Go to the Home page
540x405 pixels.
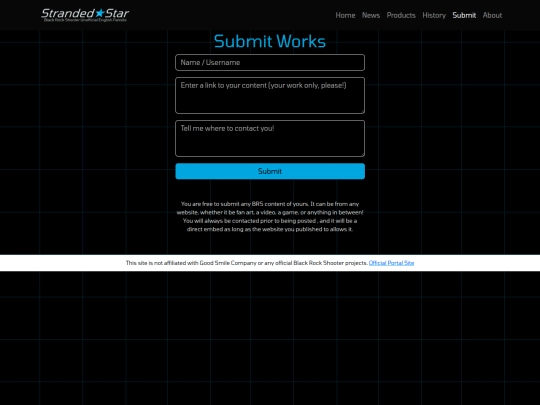(345, 15)
